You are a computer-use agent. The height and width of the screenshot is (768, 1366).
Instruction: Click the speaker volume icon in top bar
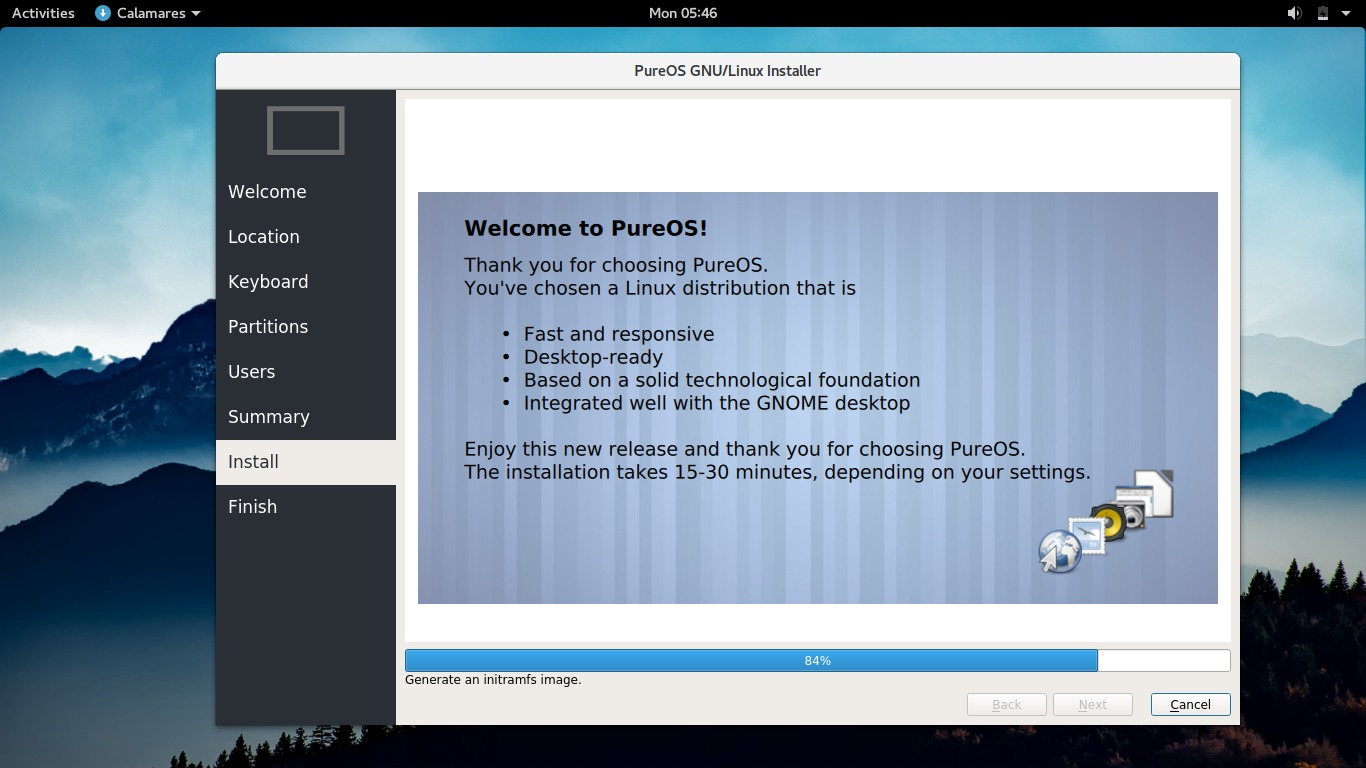(x=1294, y=13)
